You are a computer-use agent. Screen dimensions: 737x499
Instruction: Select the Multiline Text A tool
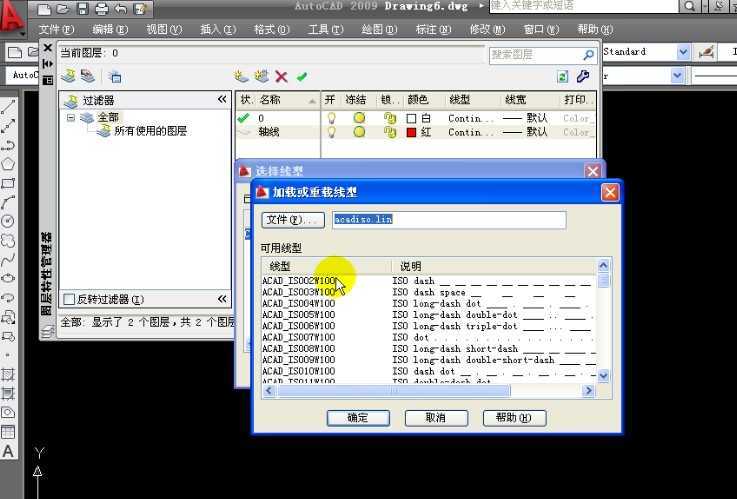coord(8,451)
